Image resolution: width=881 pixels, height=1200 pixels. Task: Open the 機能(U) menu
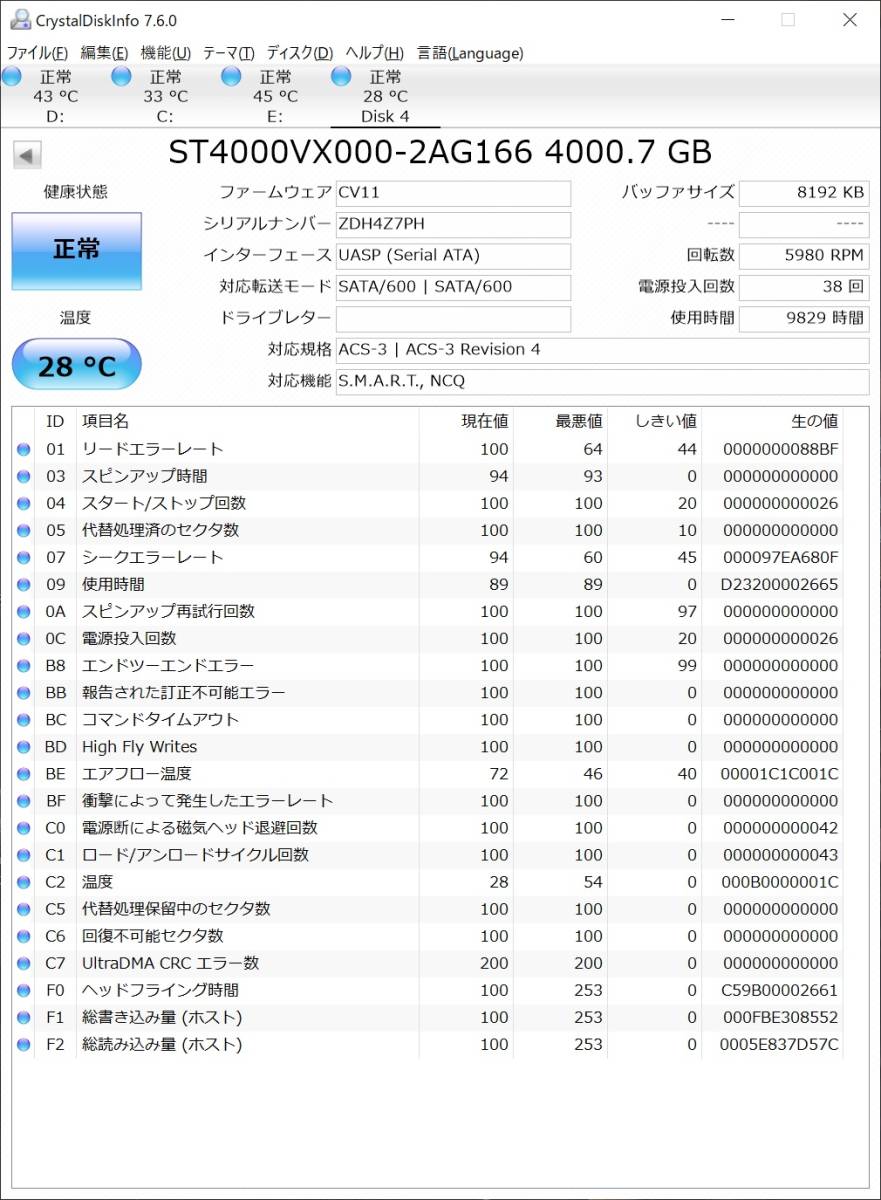pos(166,53)
